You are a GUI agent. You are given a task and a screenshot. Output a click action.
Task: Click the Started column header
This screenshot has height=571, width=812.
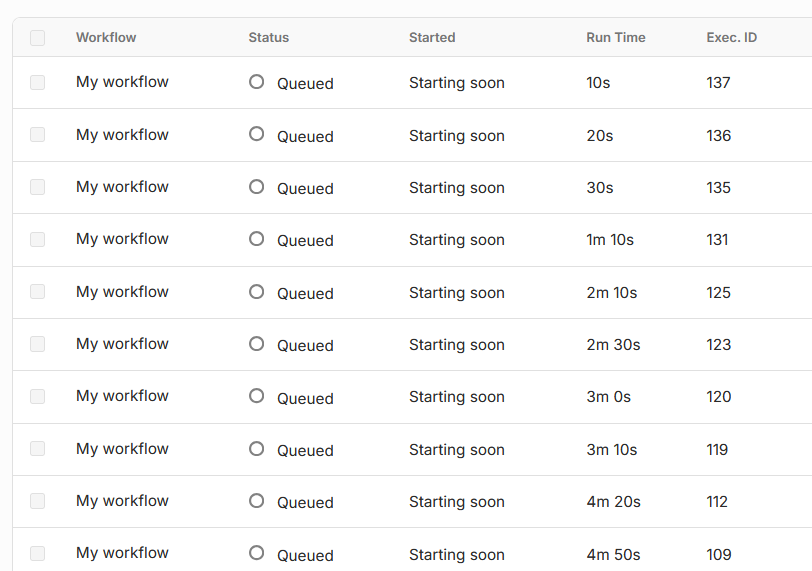click(432, 38)
